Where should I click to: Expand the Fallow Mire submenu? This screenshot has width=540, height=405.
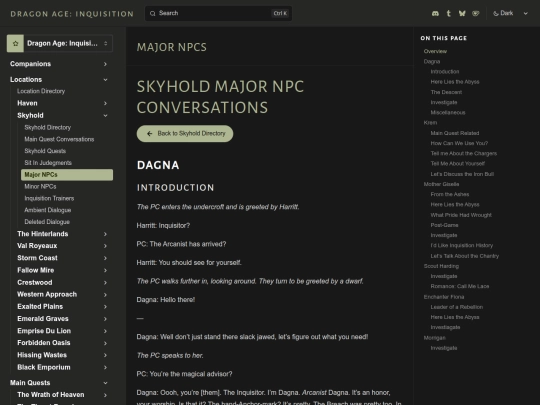[x=105, y=270]
